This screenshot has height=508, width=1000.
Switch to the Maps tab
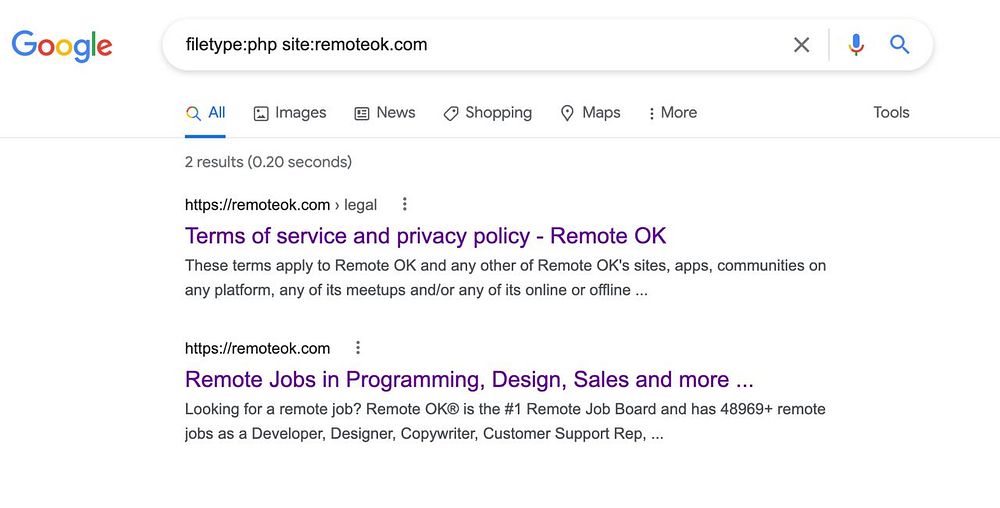pyautogui.click(x=601, y=113)
